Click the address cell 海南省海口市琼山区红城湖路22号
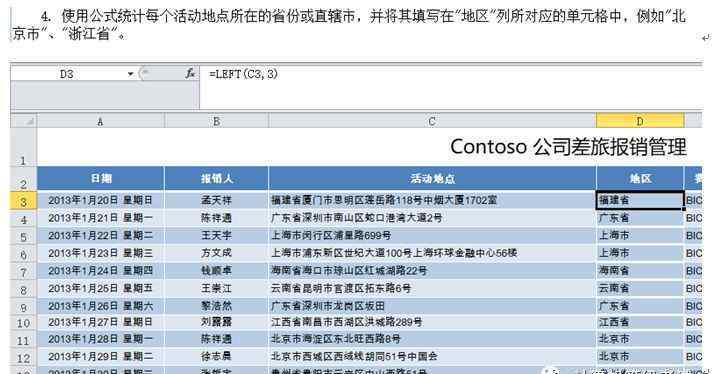715x374 pixels. click(x=432, y=271)
